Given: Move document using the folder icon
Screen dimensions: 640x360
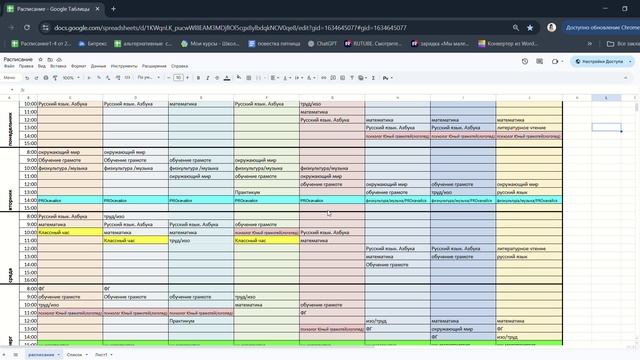Looking at the screenshot, I should pos(50,60).
